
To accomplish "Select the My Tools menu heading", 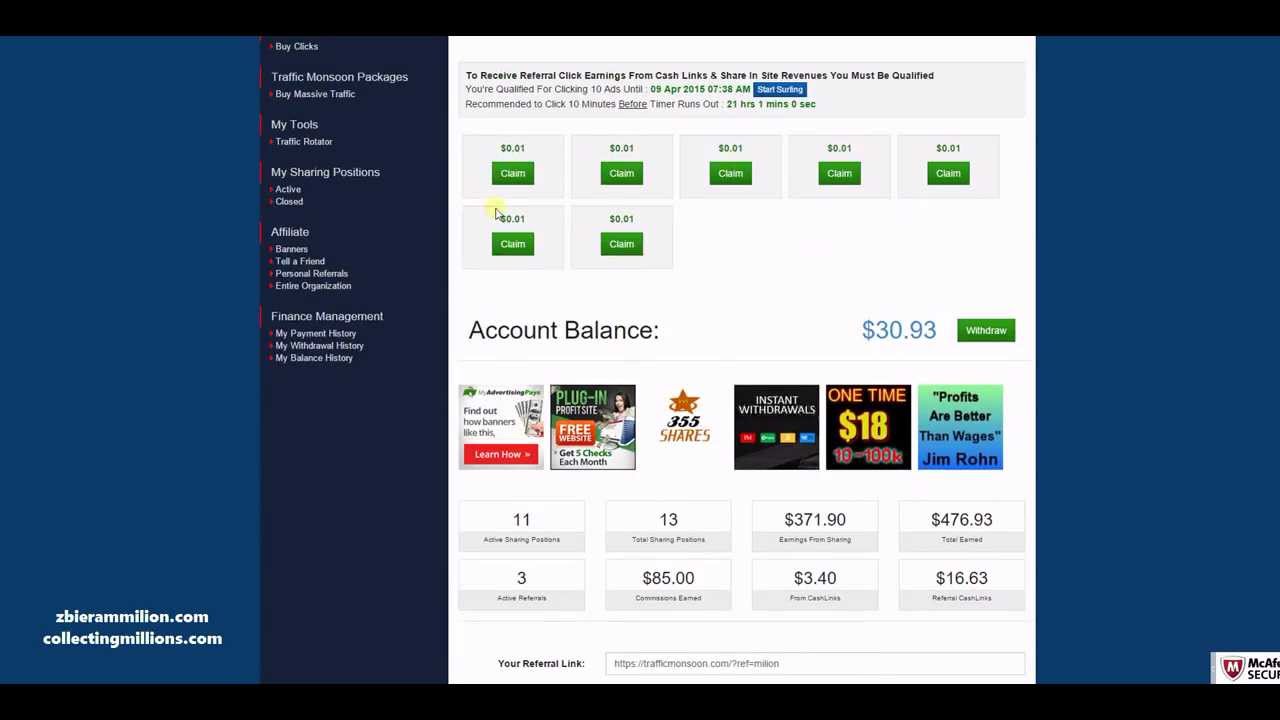I will coord(294,125).
